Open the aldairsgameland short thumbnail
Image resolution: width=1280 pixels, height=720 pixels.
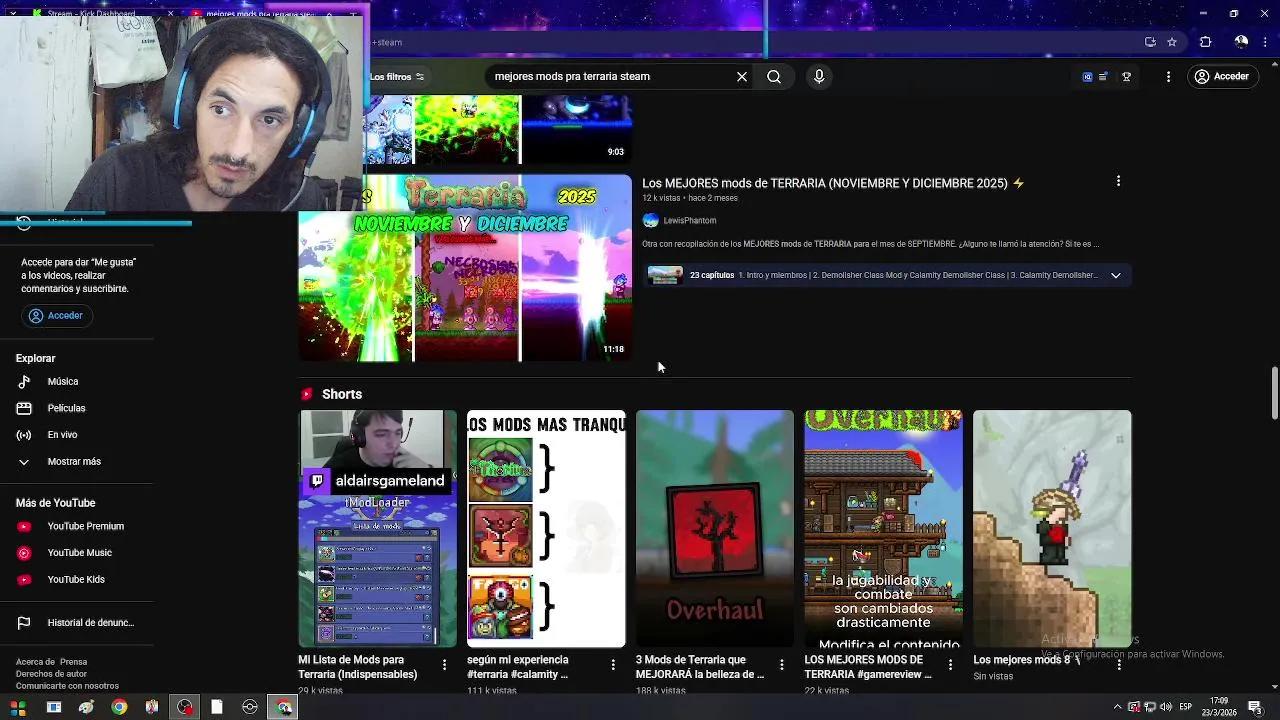[377, 528]
